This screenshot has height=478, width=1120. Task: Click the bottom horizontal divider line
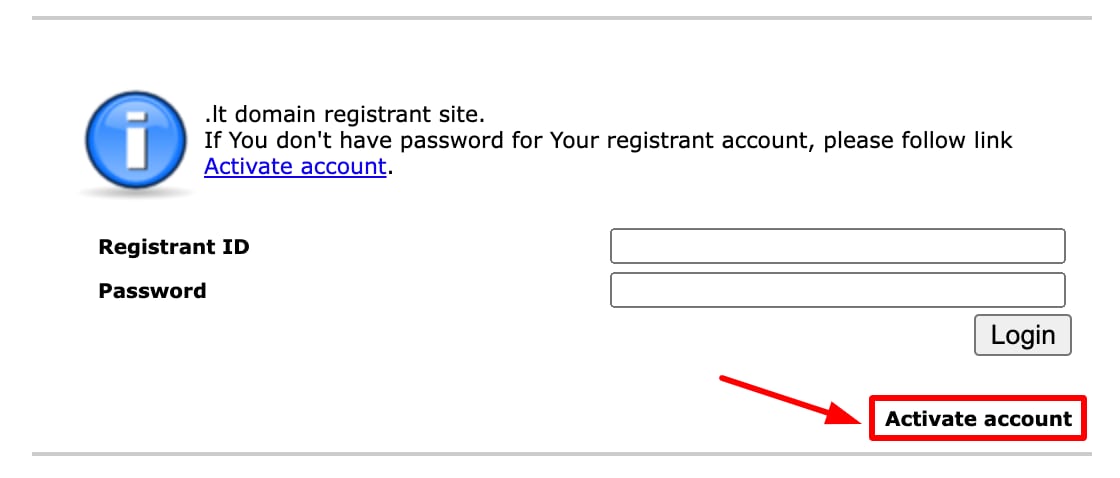[x=560, y=454]
